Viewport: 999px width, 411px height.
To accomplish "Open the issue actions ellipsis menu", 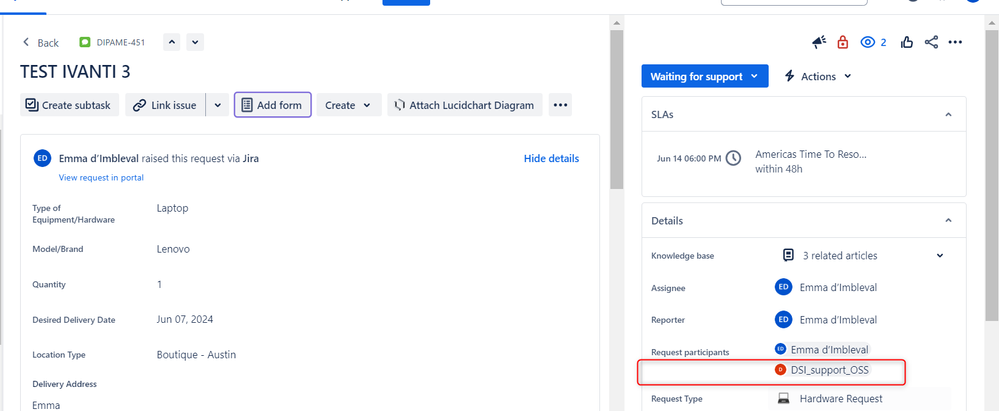I will pyautogui.click(x=954, y=43).
